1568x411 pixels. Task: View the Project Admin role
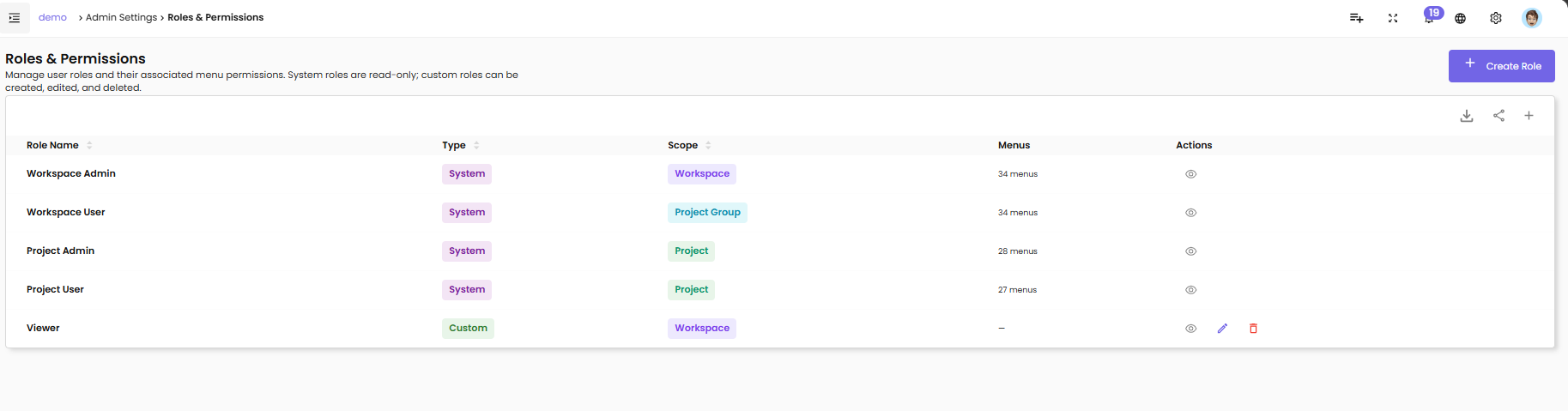(1190, 251)
